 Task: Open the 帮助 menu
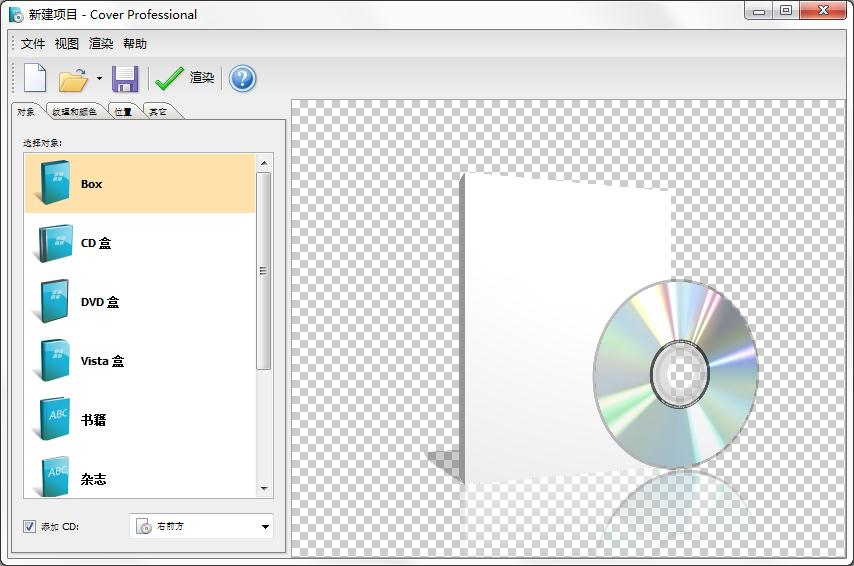tap(135, 44)
